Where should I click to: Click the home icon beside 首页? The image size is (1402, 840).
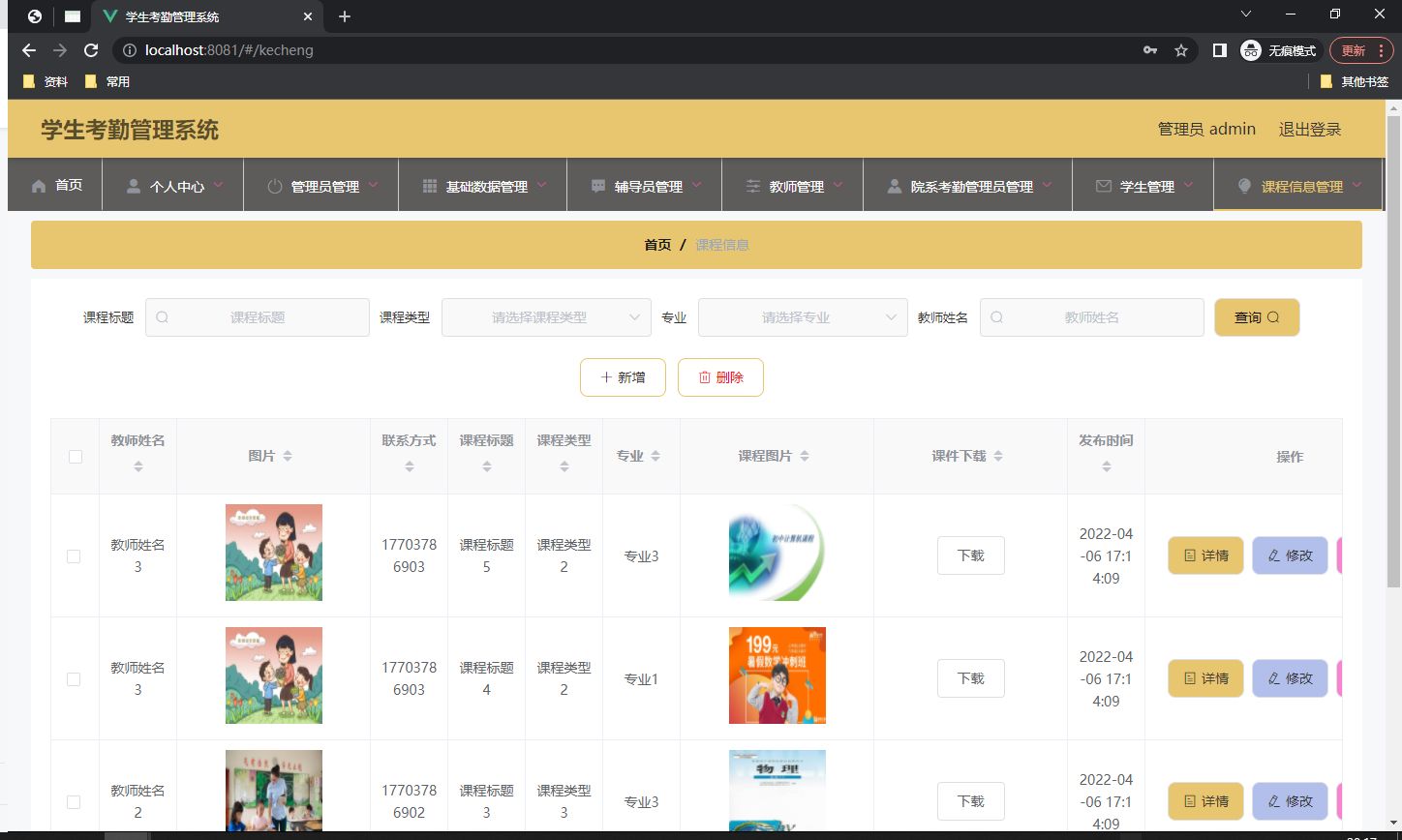[x=39, y=186]
